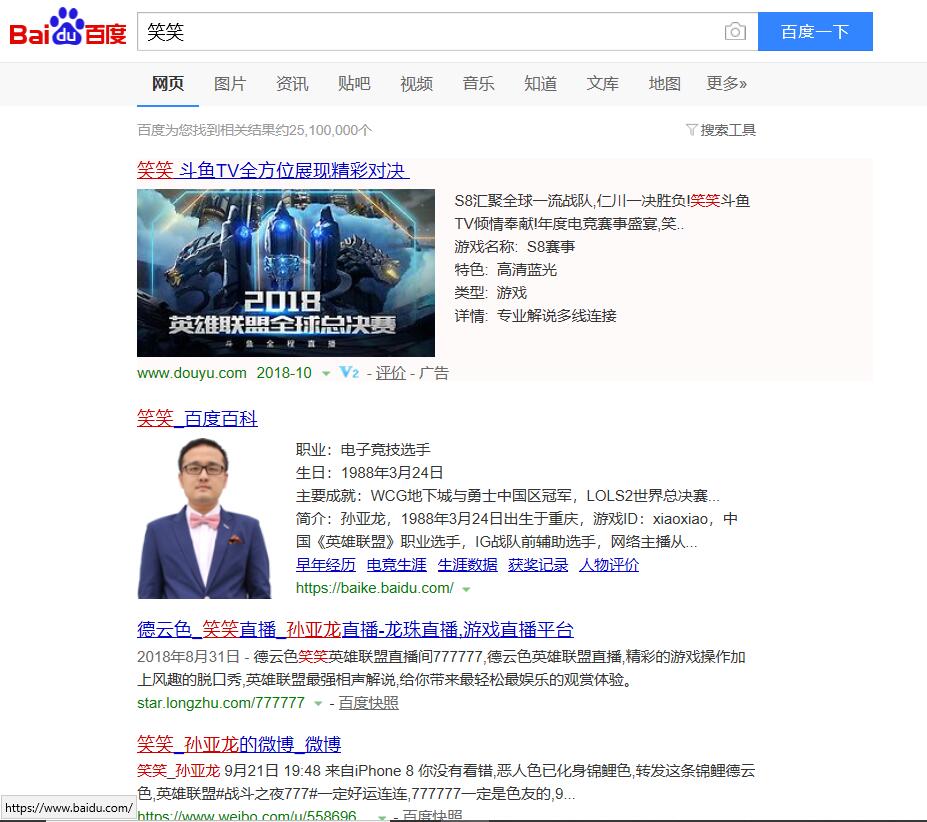Click the 职业：电子竞技选手 line
927x822 pixels.
(363, 449)
